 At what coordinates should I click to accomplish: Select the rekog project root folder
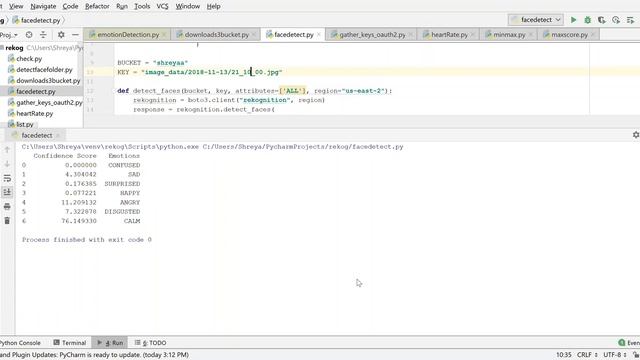[x=14, y=48]
